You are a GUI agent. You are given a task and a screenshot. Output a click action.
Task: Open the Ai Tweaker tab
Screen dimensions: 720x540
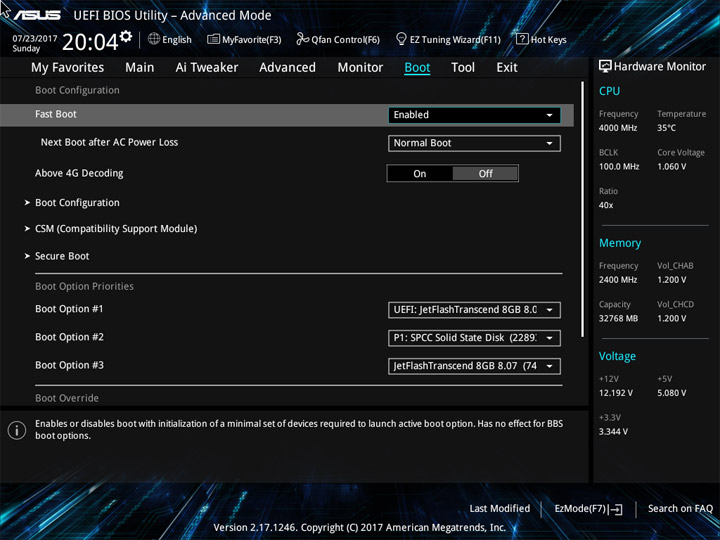point(207,68)
